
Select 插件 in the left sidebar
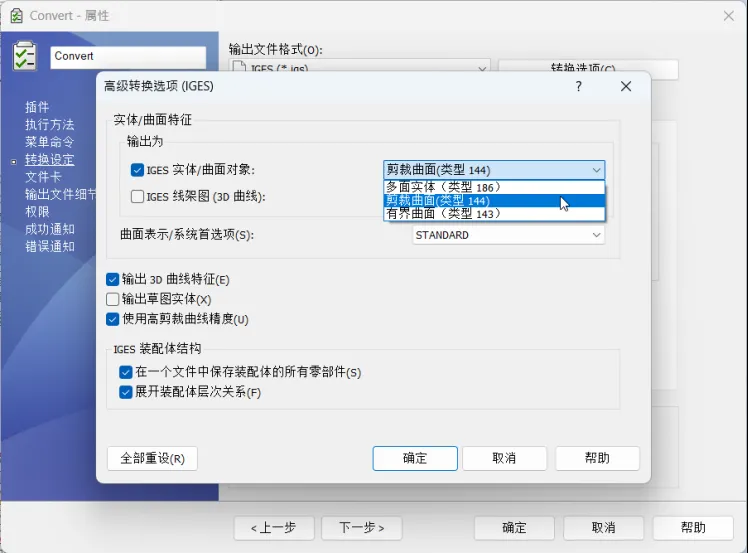(x=37, y=107)
